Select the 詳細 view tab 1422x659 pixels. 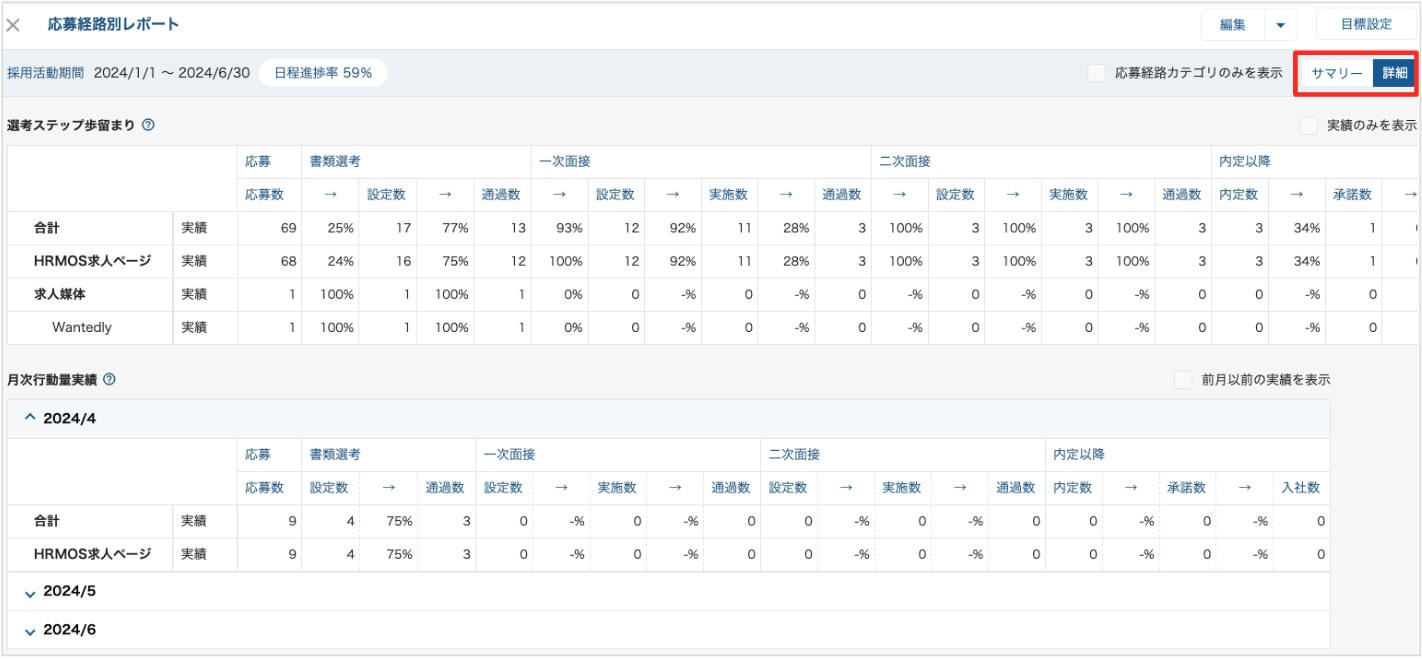click(1394, 73)
